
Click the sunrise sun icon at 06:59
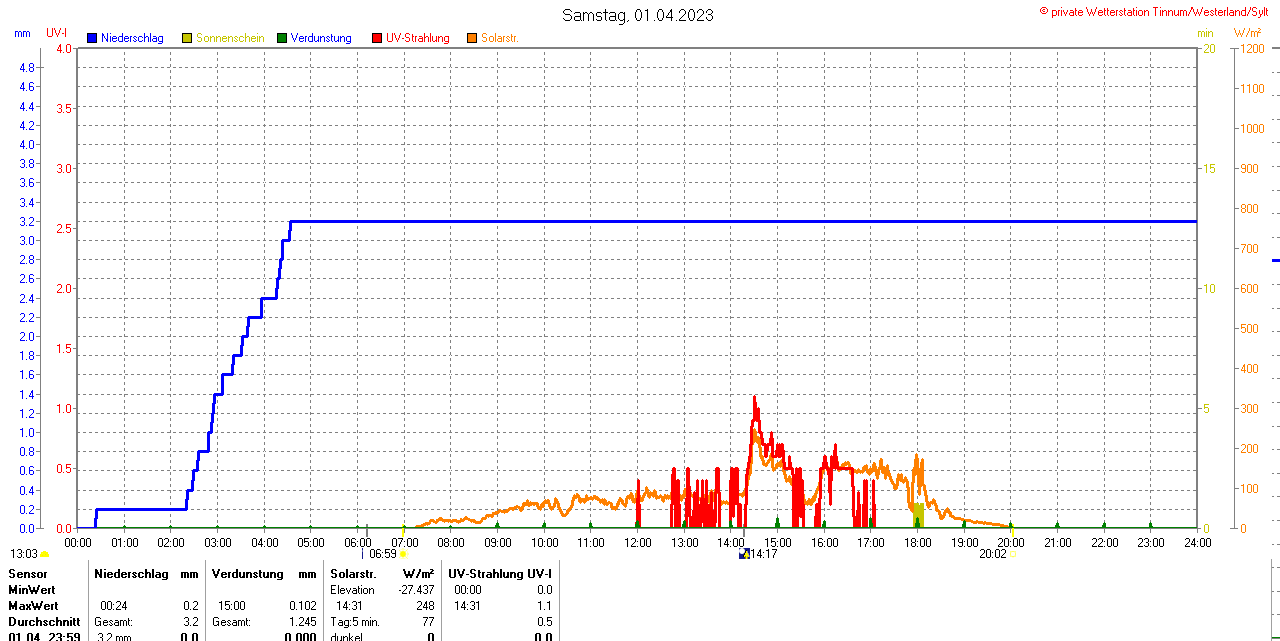click(x=403, y=553)
